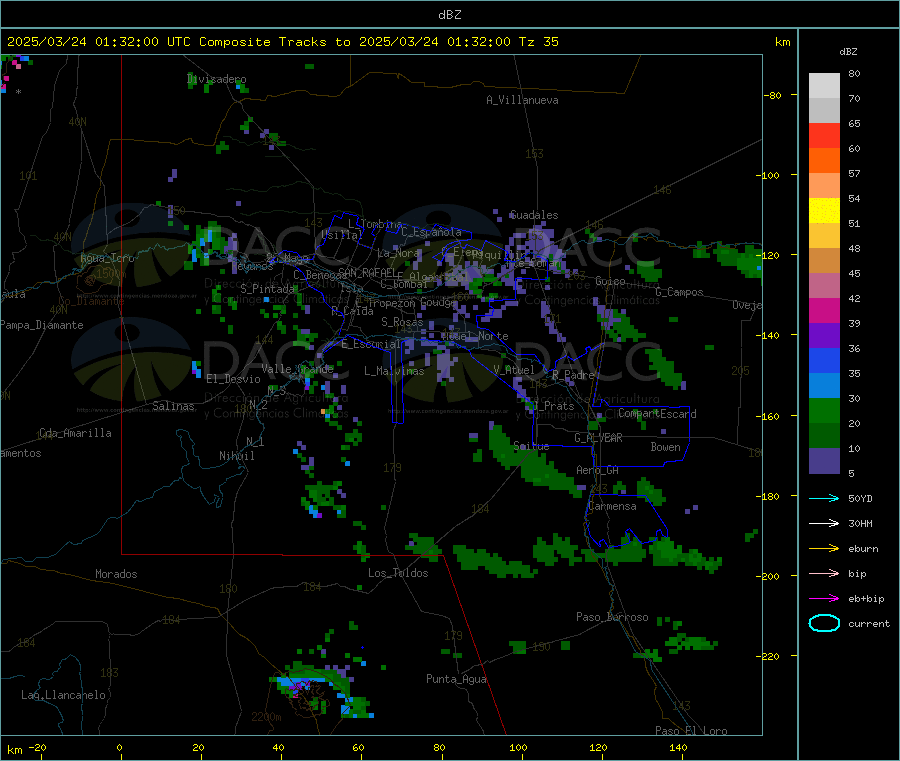Click the 54 dBZ yellow color swatch

[824, 211]
